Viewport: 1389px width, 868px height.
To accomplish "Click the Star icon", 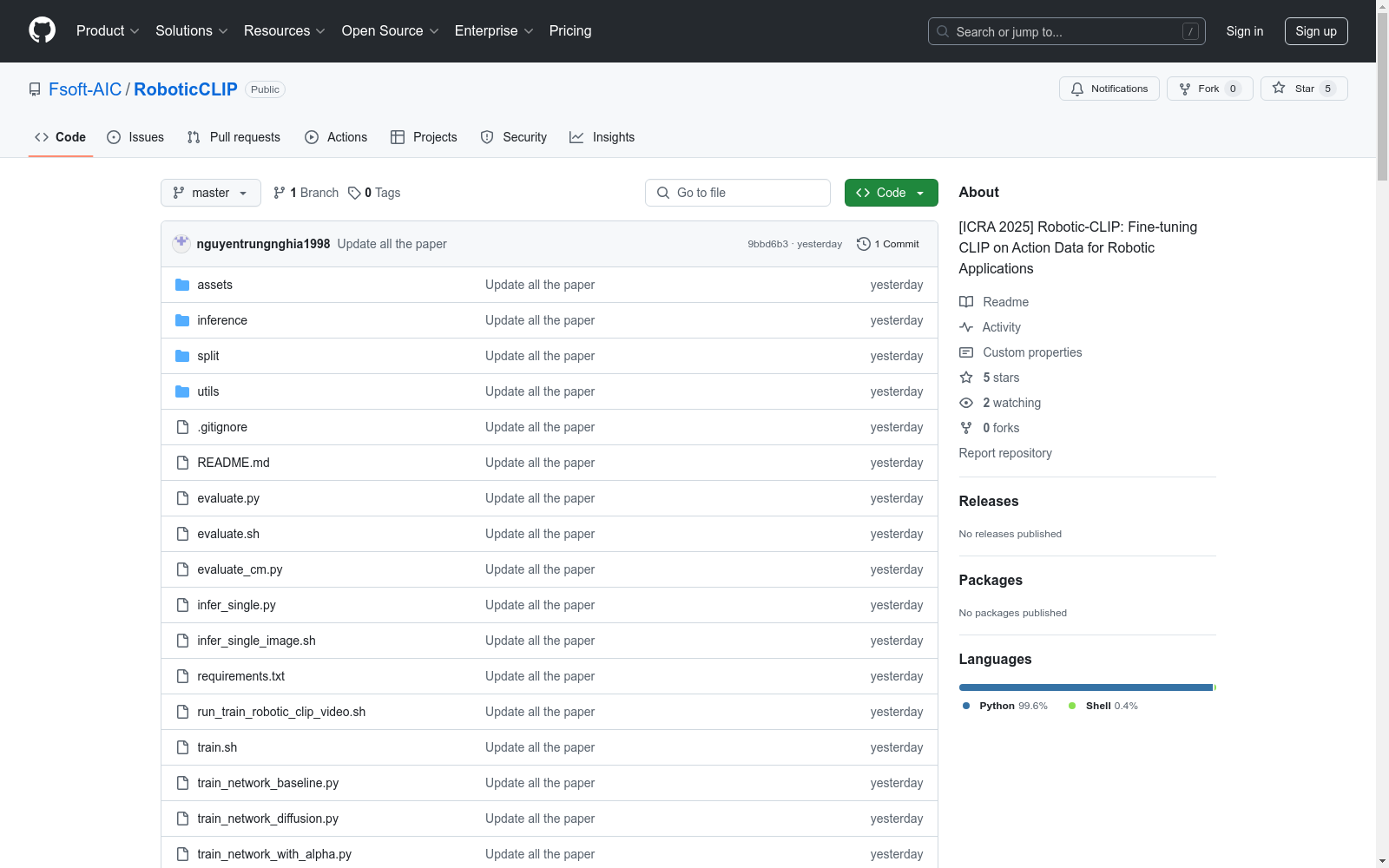I will tap(1279, 88).
